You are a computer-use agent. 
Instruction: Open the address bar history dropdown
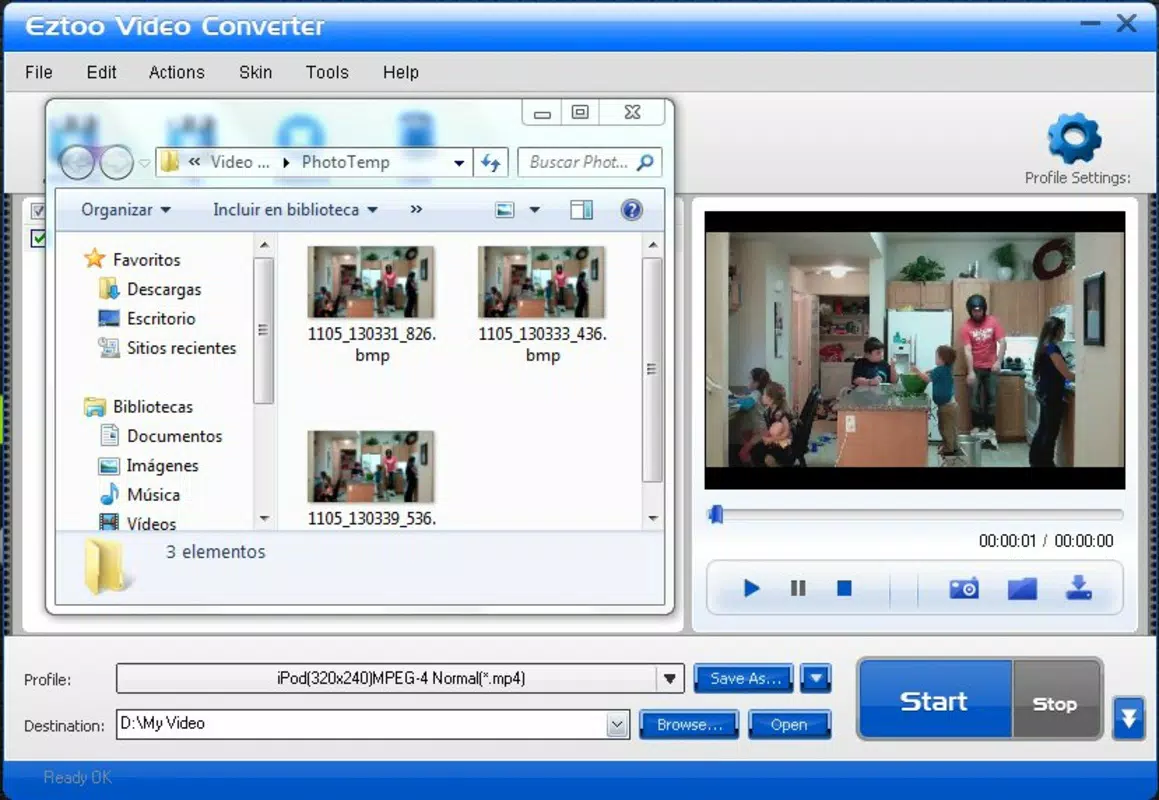coord(459,163)
